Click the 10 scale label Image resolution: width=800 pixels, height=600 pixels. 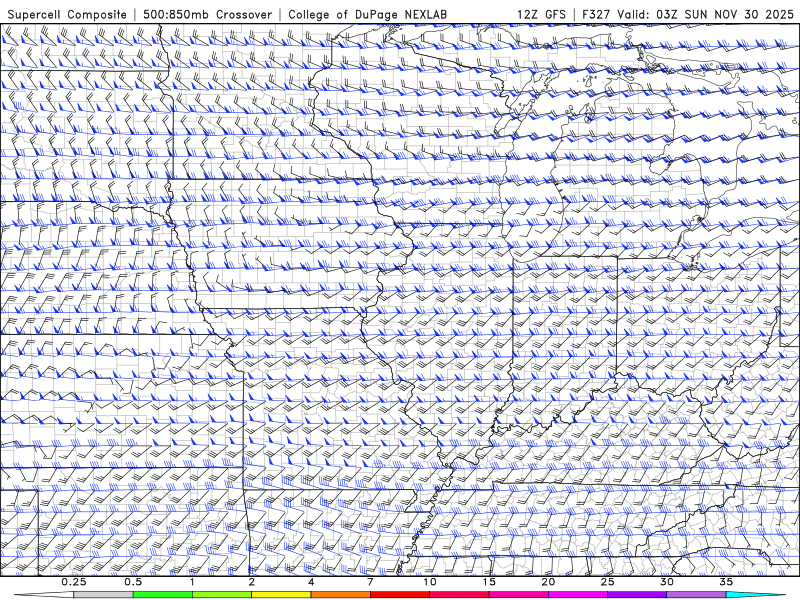point(430,582)
